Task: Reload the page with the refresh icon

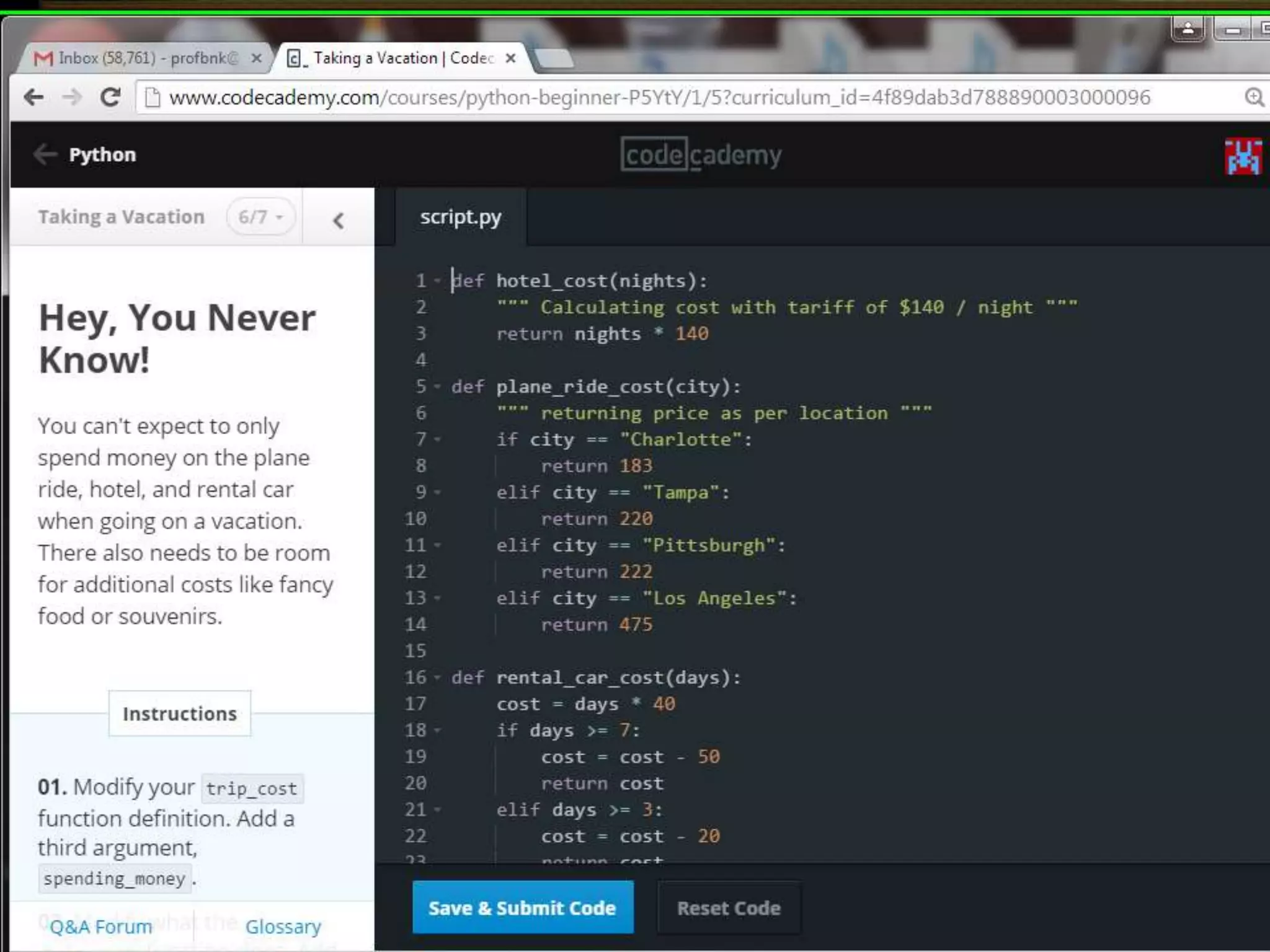Action: point(110,97)
